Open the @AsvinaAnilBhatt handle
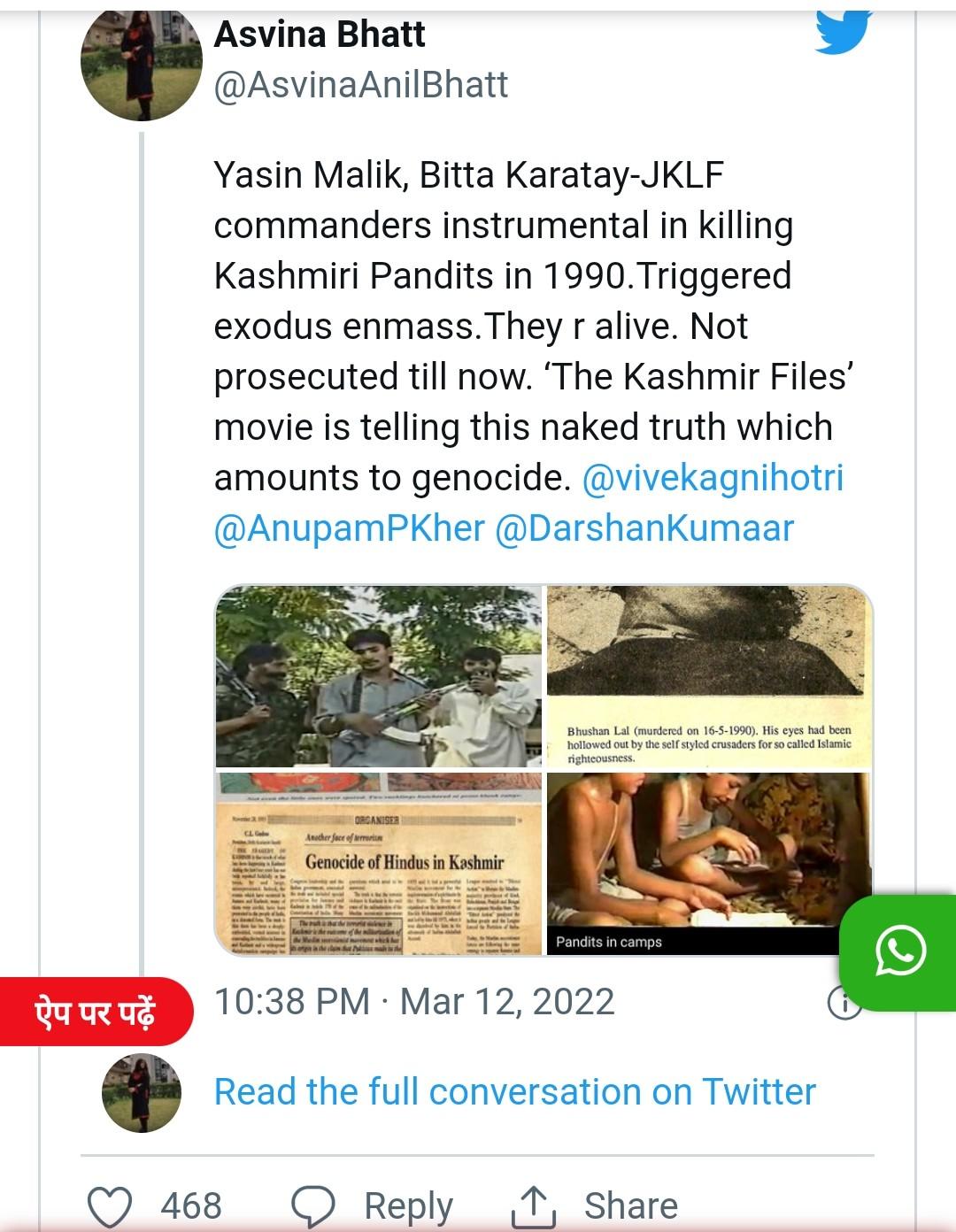This screenshot has width=956, height=1232. tap(361, 85)
